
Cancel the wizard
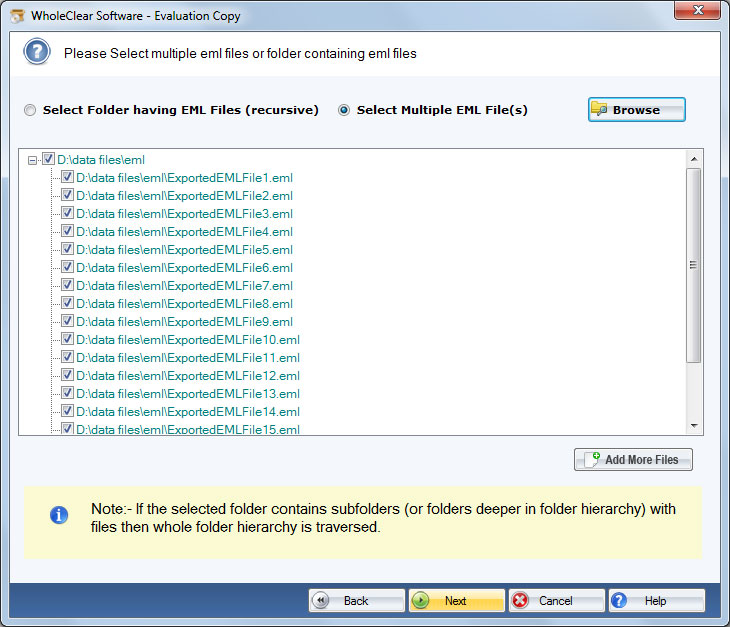coord(556,600)
